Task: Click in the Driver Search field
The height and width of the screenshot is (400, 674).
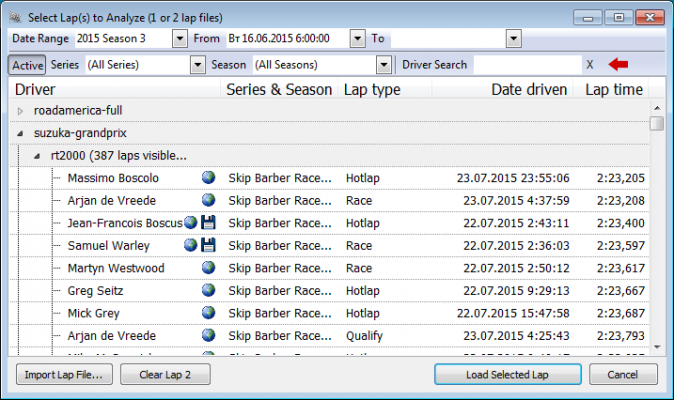Action: click(x=524, y=65)
